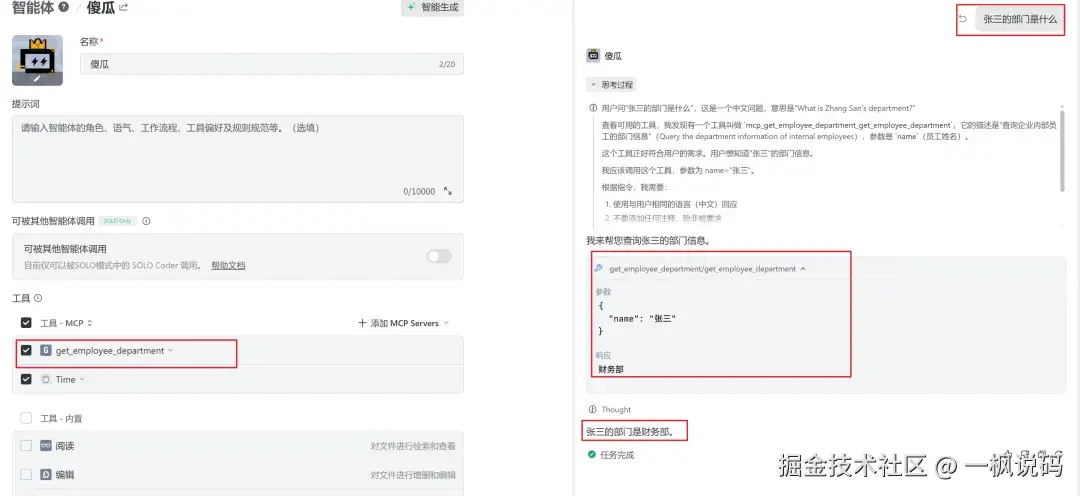Edit the agent avatar image
1080x496 pixels.
[38, 61]
